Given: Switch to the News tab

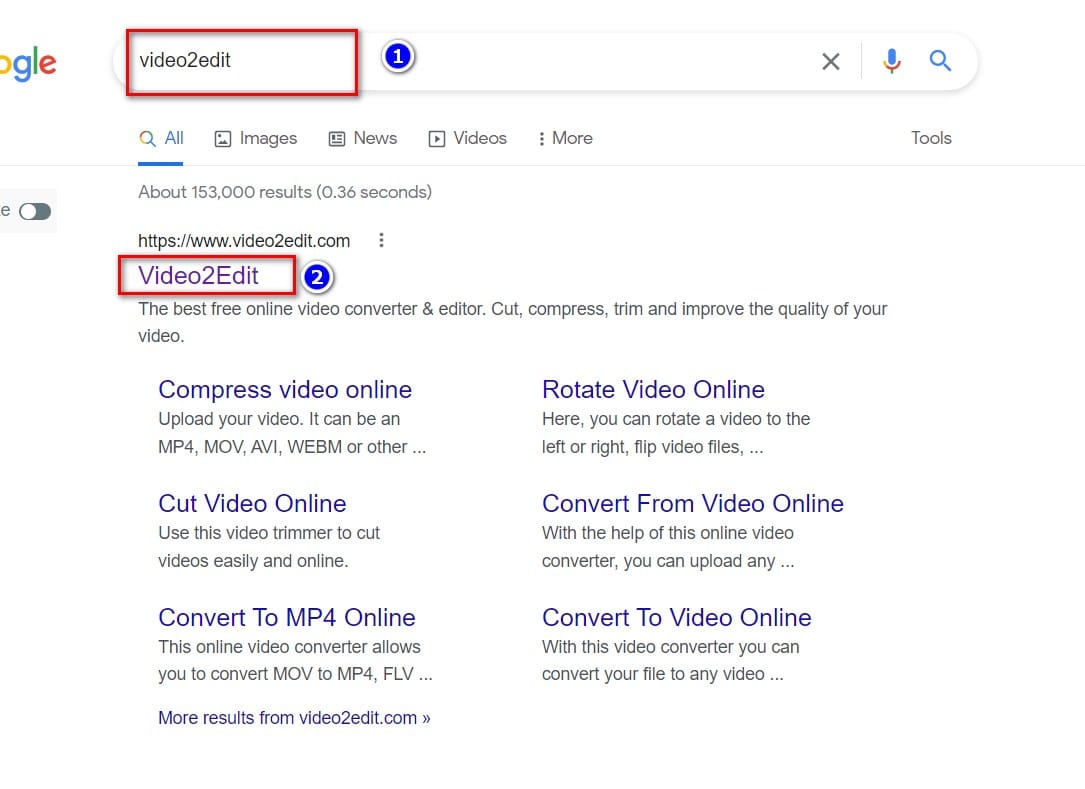Looking at the screenshot, I should (363, 138).
